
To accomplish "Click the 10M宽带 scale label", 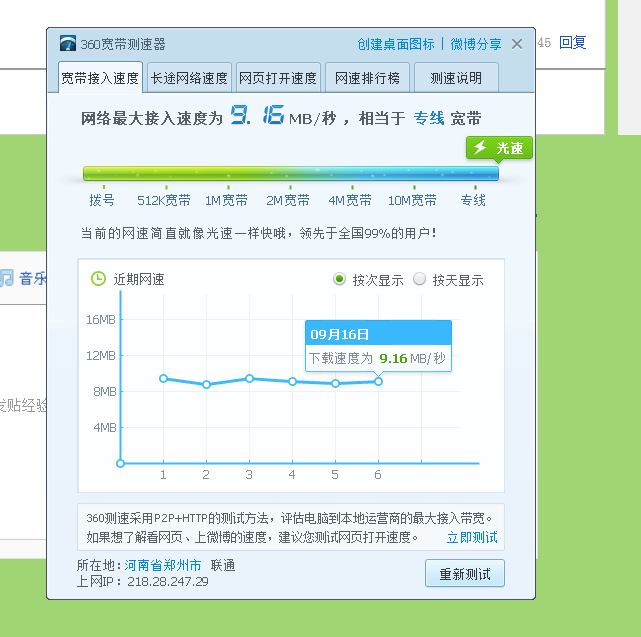I will pos(412,200).
